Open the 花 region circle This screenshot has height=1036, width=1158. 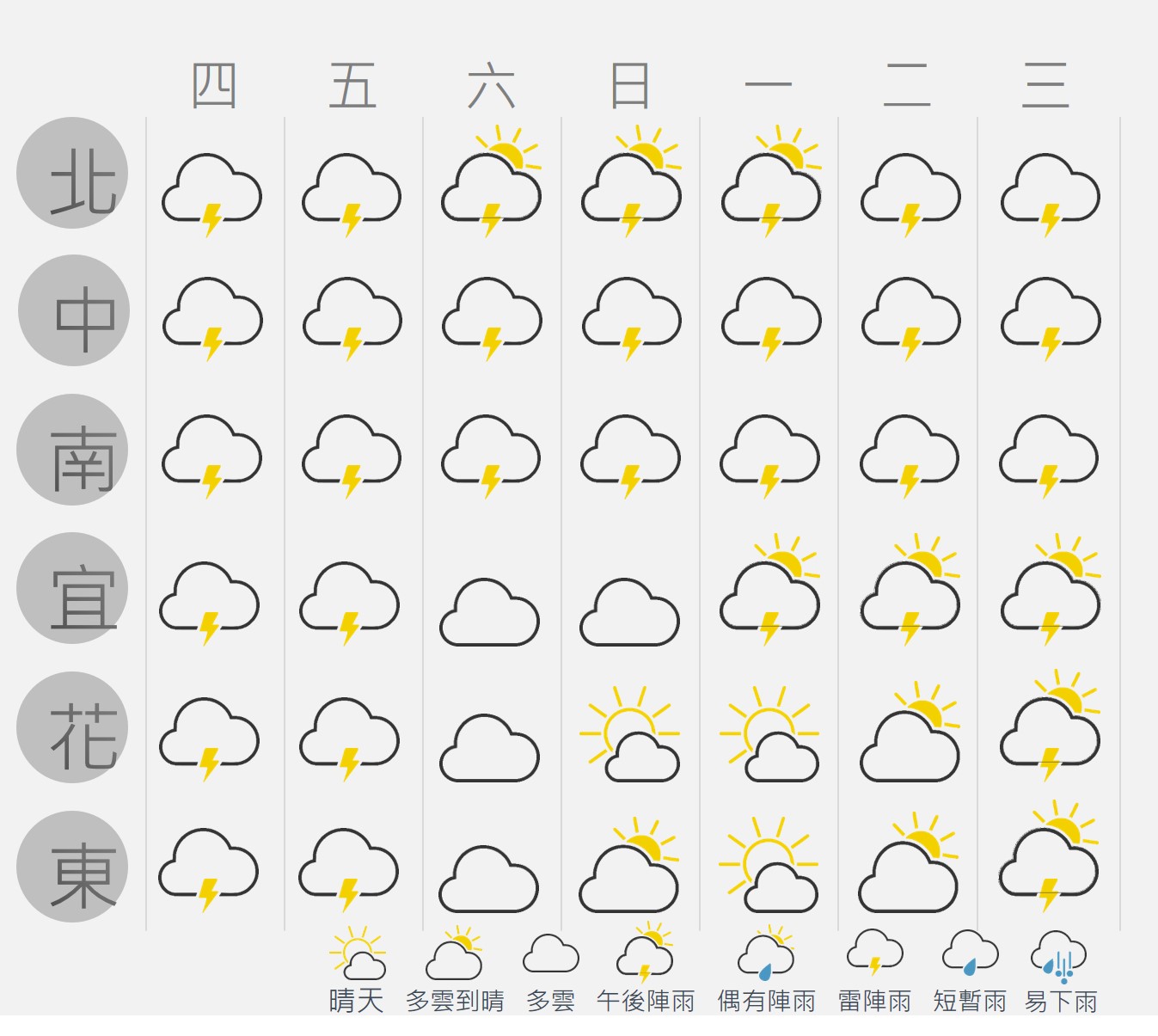tap(72, 727)
